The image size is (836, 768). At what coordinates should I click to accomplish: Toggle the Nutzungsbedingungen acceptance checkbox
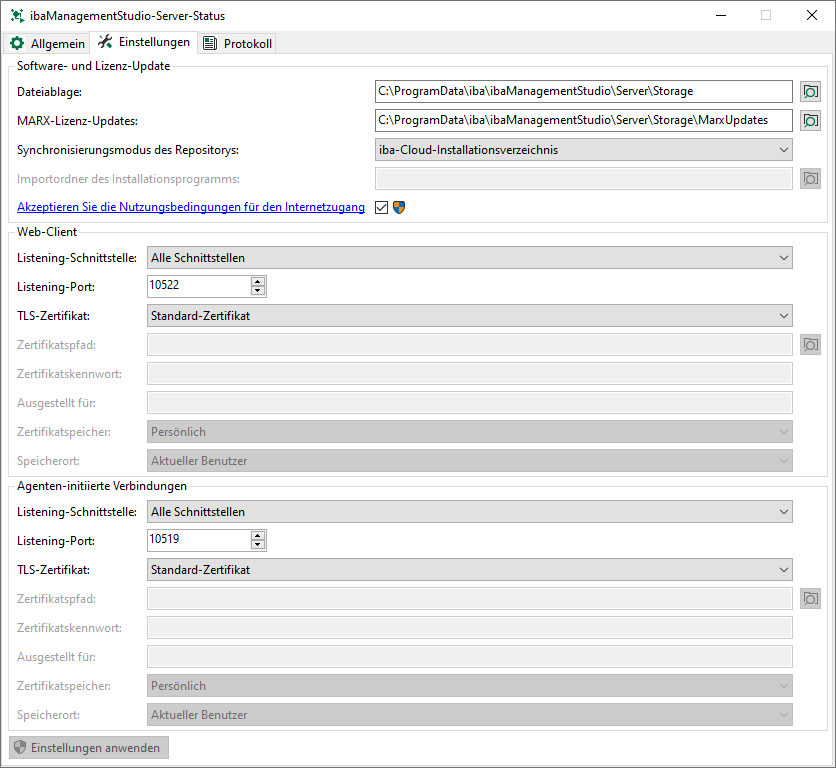[381, 208]
